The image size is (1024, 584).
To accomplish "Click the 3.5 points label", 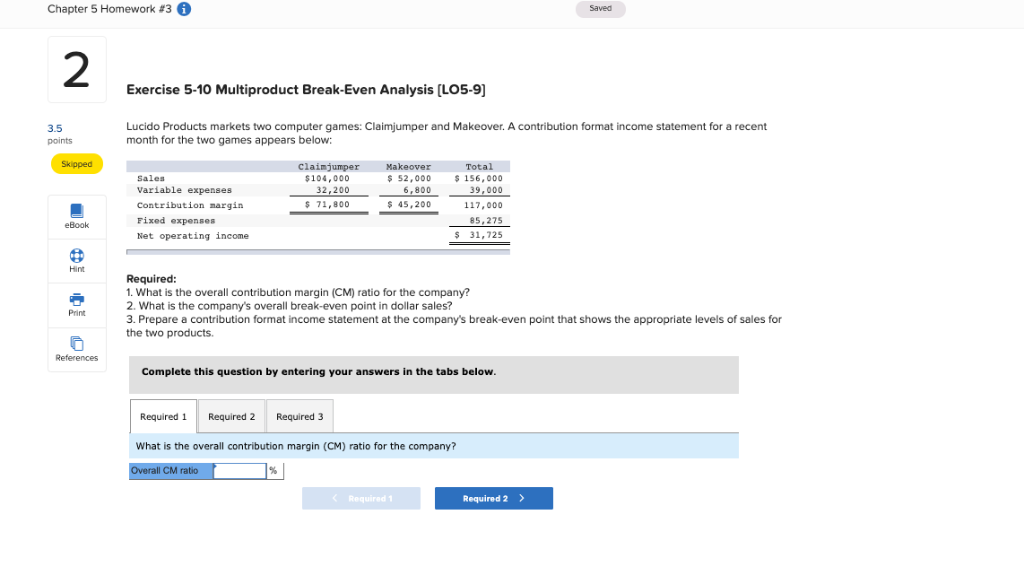I will tap(59, 133).
